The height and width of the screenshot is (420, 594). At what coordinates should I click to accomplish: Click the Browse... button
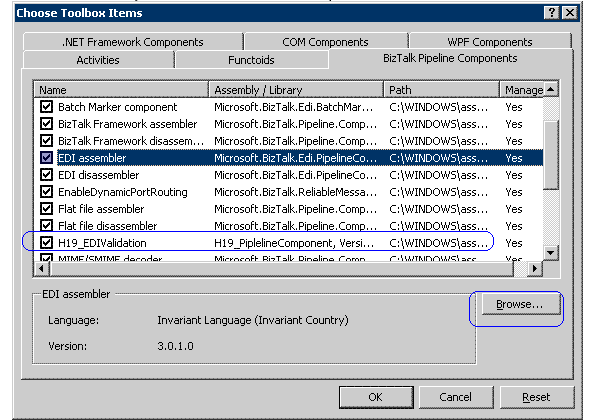tap(520, 304)
